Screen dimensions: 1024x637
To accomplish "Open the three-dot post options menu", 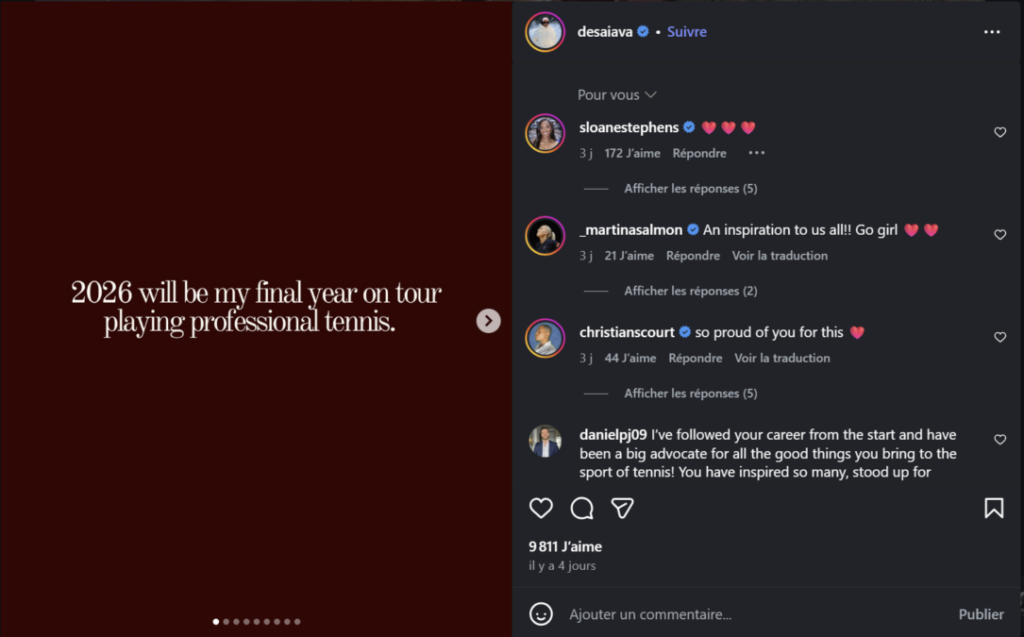I will point(992,32).
